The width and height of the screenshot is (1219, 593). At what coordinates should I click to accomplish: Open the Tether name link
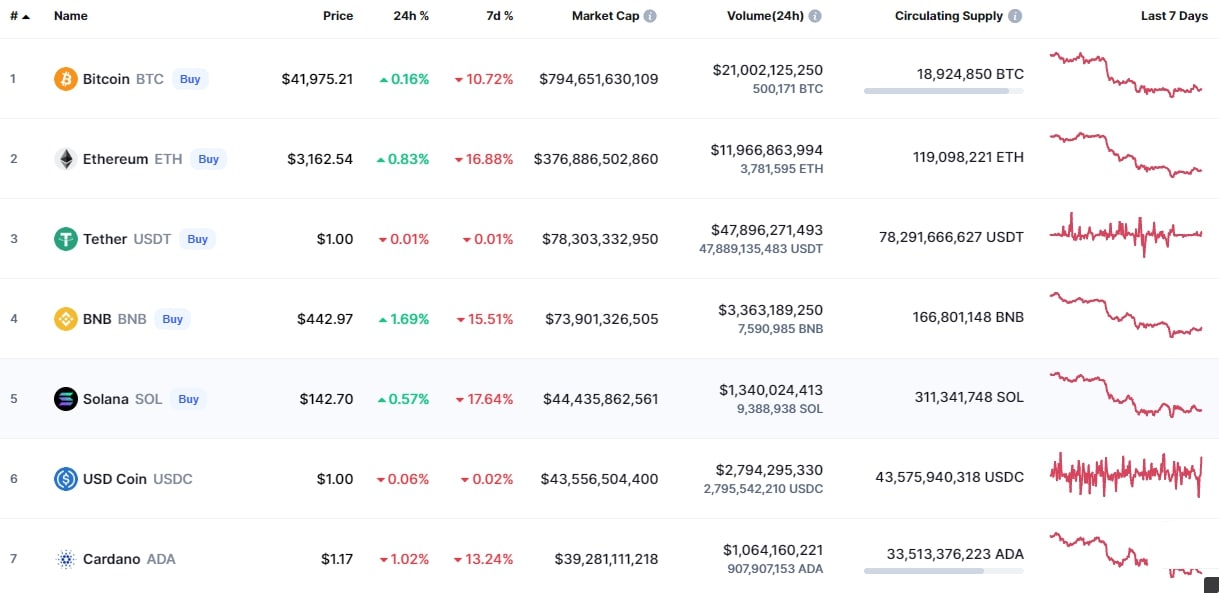(x=105, y=239)
